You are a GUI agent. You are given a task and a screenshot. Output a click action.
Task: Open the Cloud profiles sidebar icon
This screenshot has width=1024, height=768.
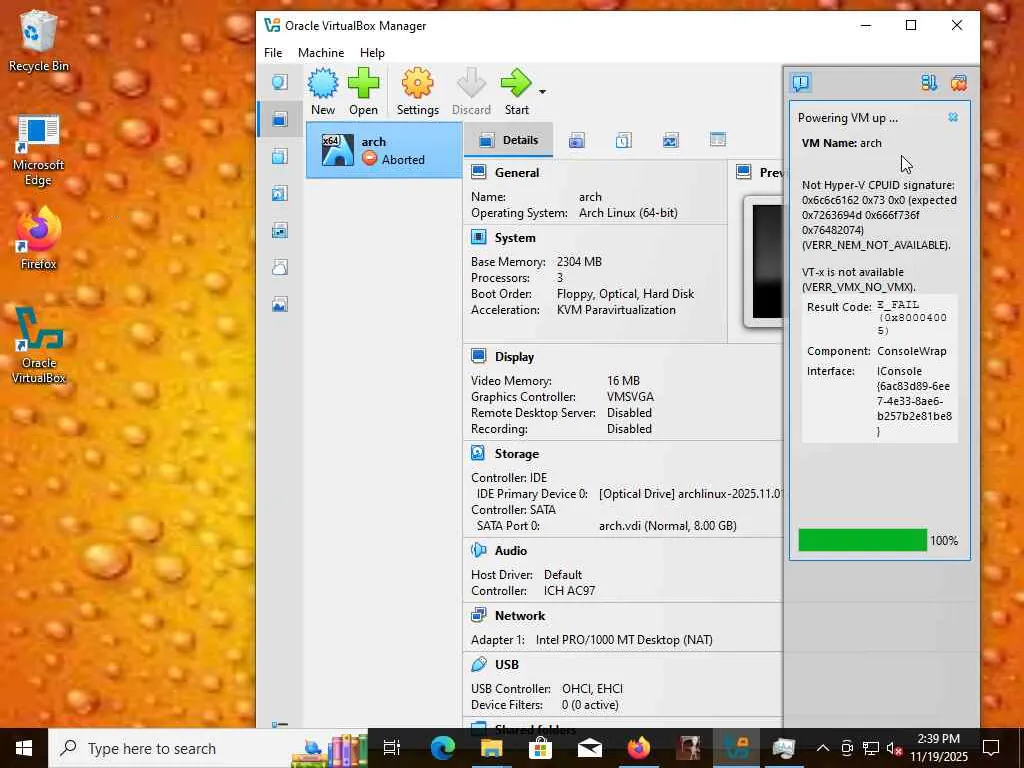point(280,267)
